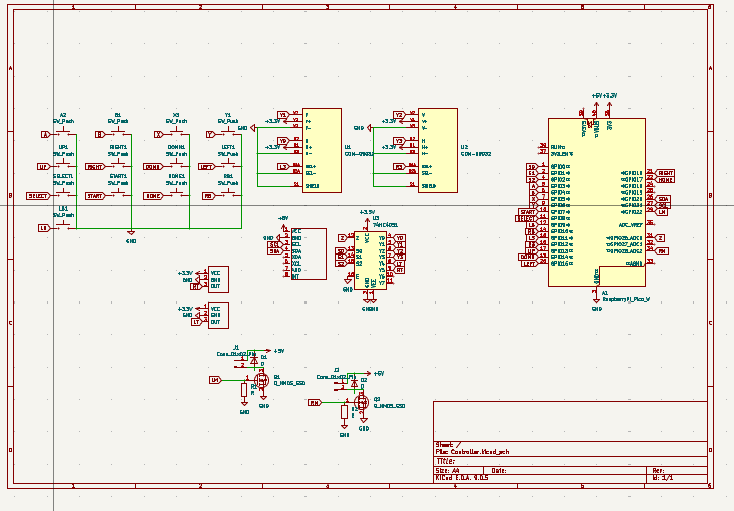
Task: Select the A2 push button switch symbol
Action: point(63,133)
